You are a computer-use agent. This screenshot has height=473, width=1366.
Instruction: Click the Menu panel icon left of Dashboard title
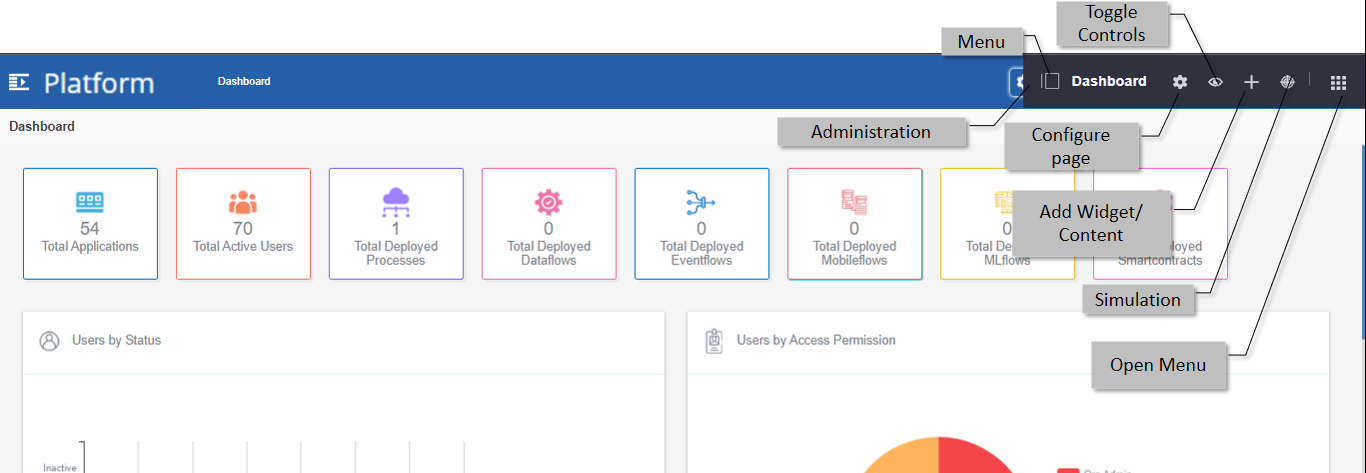tap(1050, 81)
